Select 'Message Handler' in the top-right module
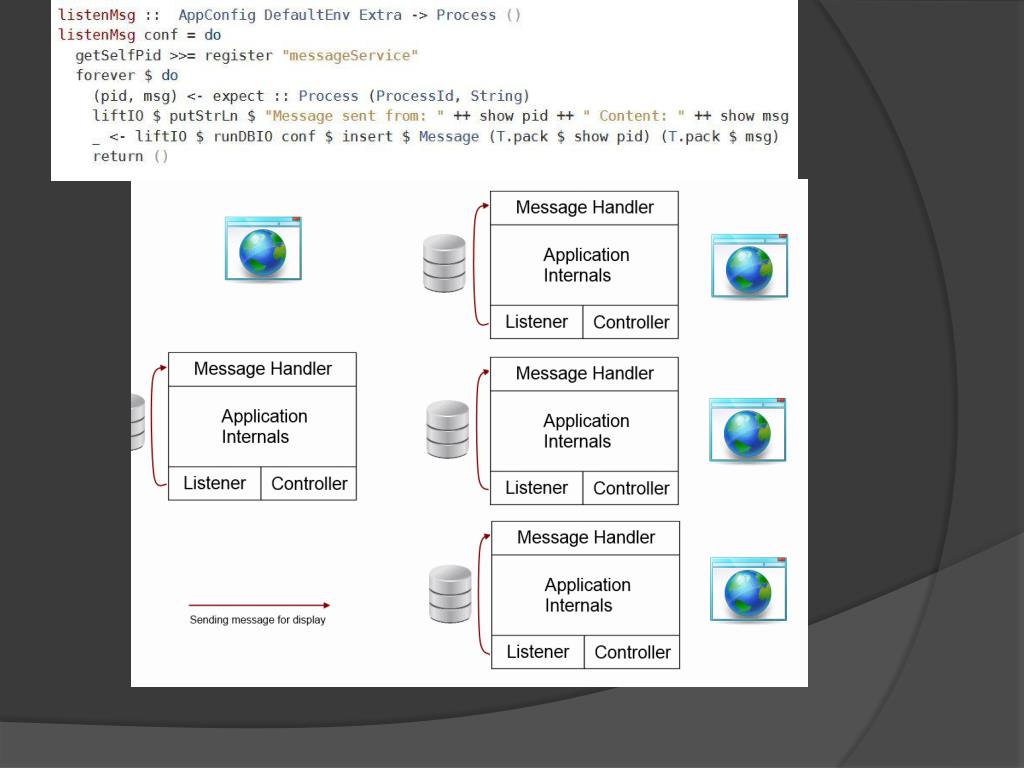This screenshot has height=768, width=1024. click(584, 208)
